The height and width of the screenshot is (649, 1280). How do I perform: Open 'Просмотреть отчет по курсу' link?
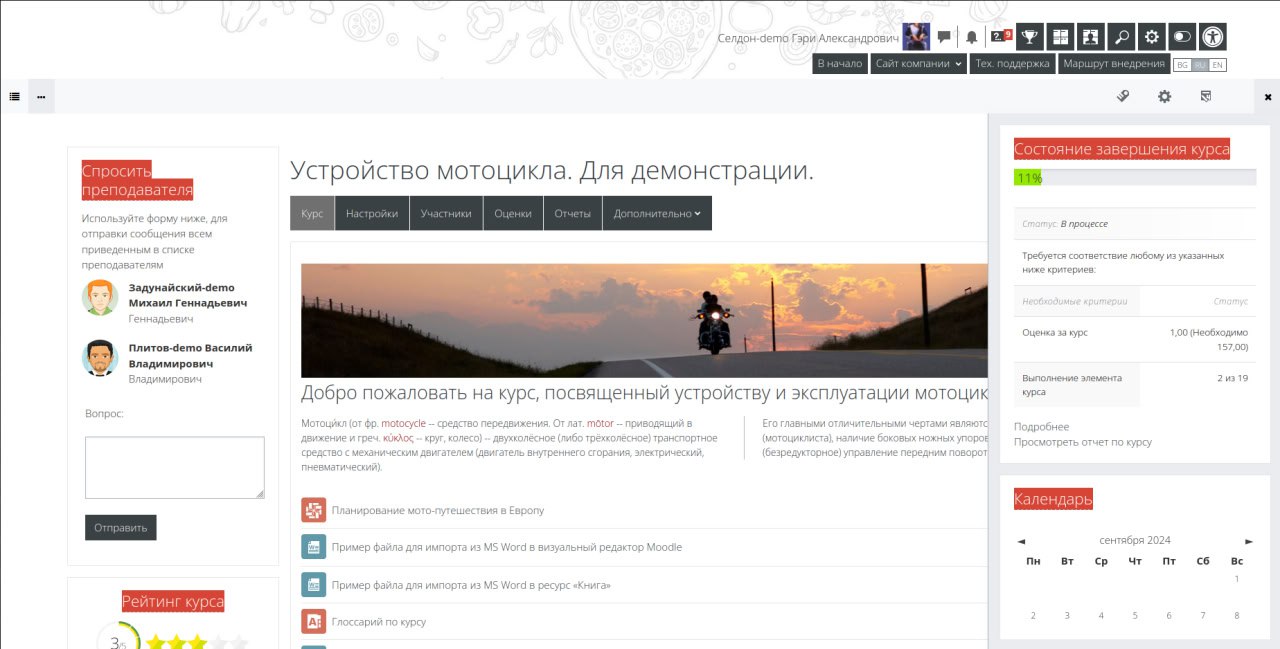(1083, 442)
